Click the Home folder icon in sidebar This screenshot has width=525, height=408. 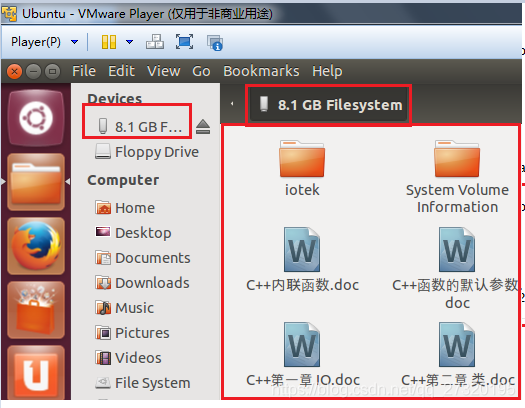click(103, 208)
